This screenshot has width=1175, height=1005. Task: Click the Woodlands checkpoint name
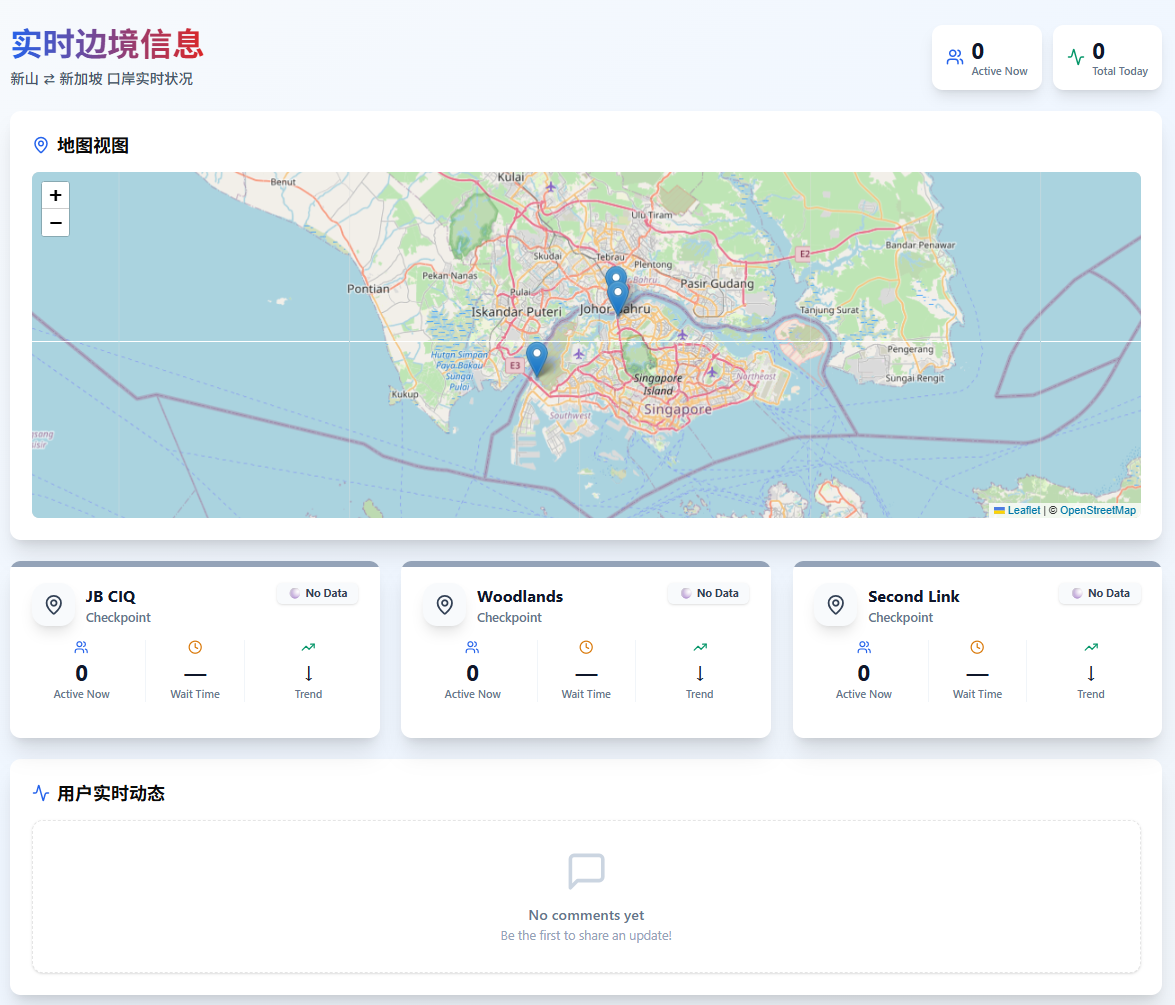(x=520, y=597)
